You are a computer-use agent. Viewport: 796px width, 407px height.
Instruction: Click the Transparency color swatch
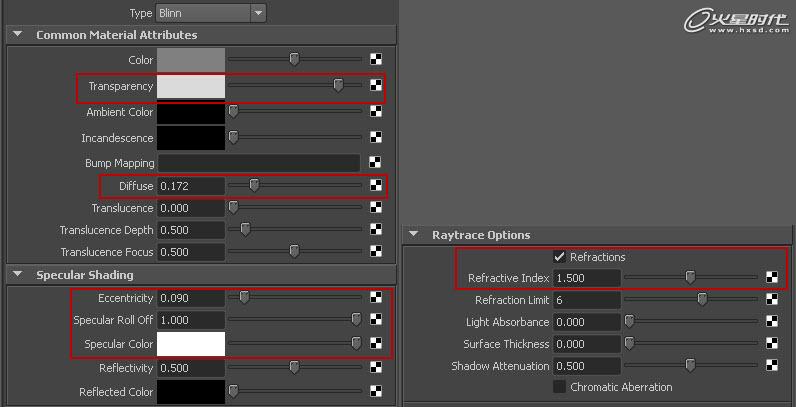[x=191, y=86]
